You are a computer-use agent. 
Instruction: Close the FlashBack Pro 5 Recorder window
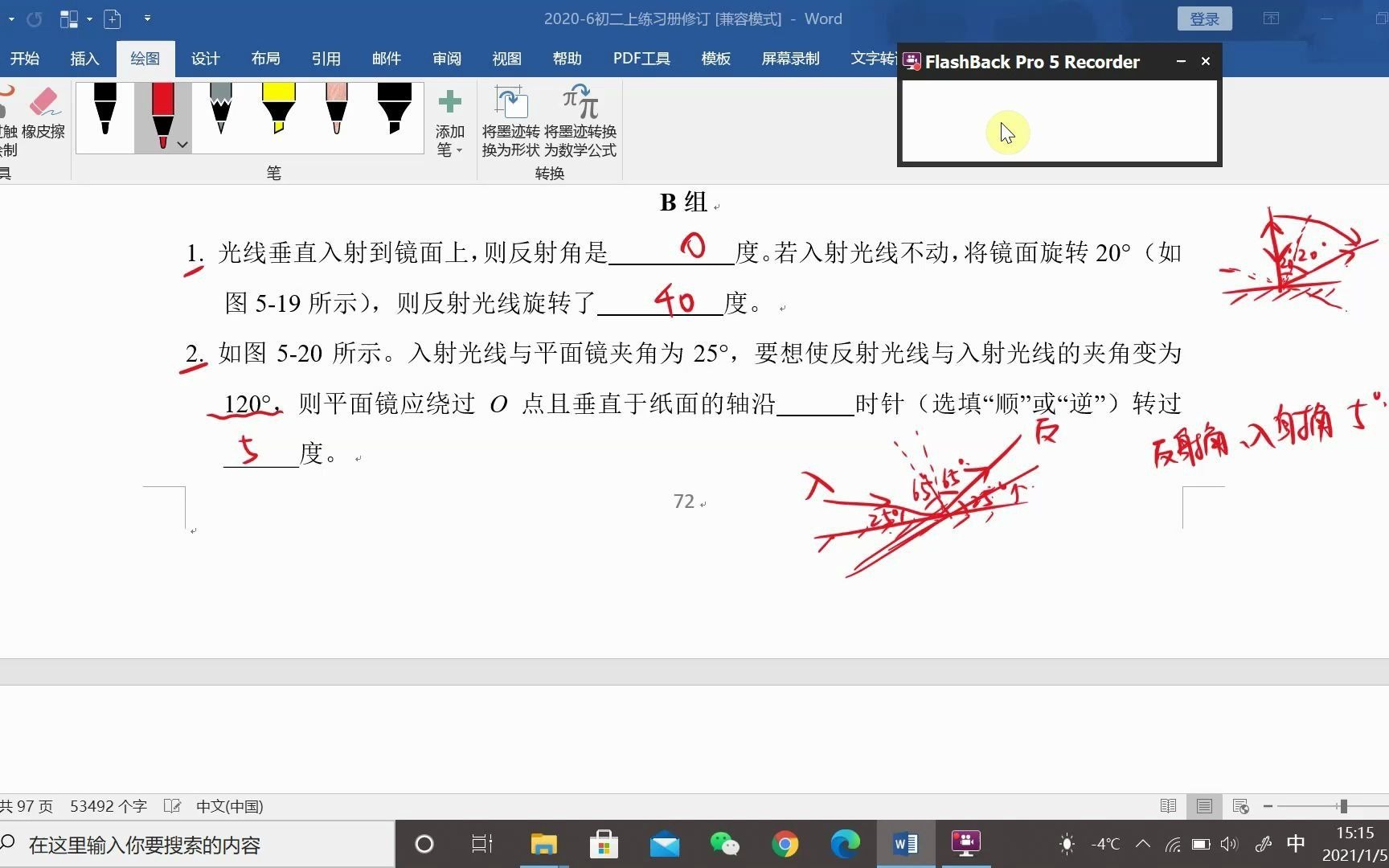(1206, 61)
